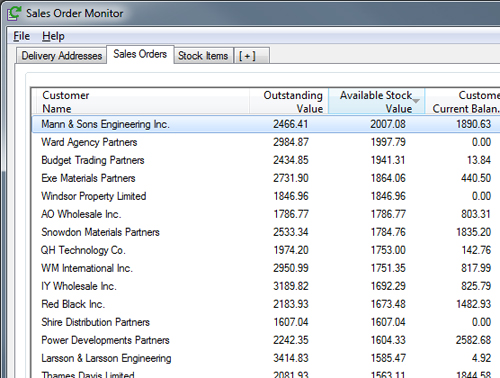Click outstanding value 2183.93
The height and width of the screenshot is (378, 500).
coord(291,304)
